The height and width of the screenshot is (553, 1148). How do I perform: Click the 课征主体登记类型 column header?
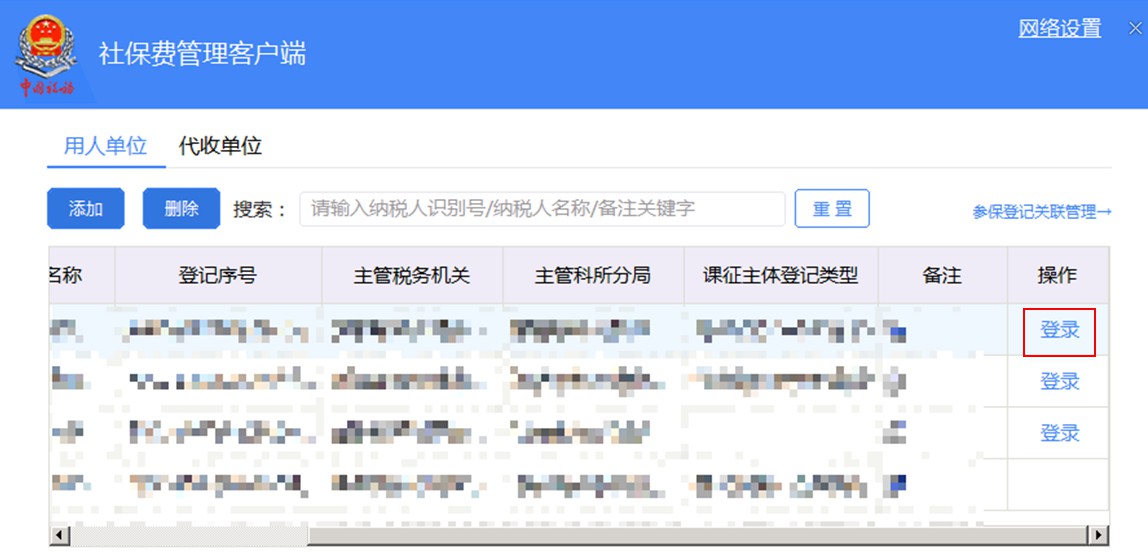pyautogui.click(x=780, y=275)
